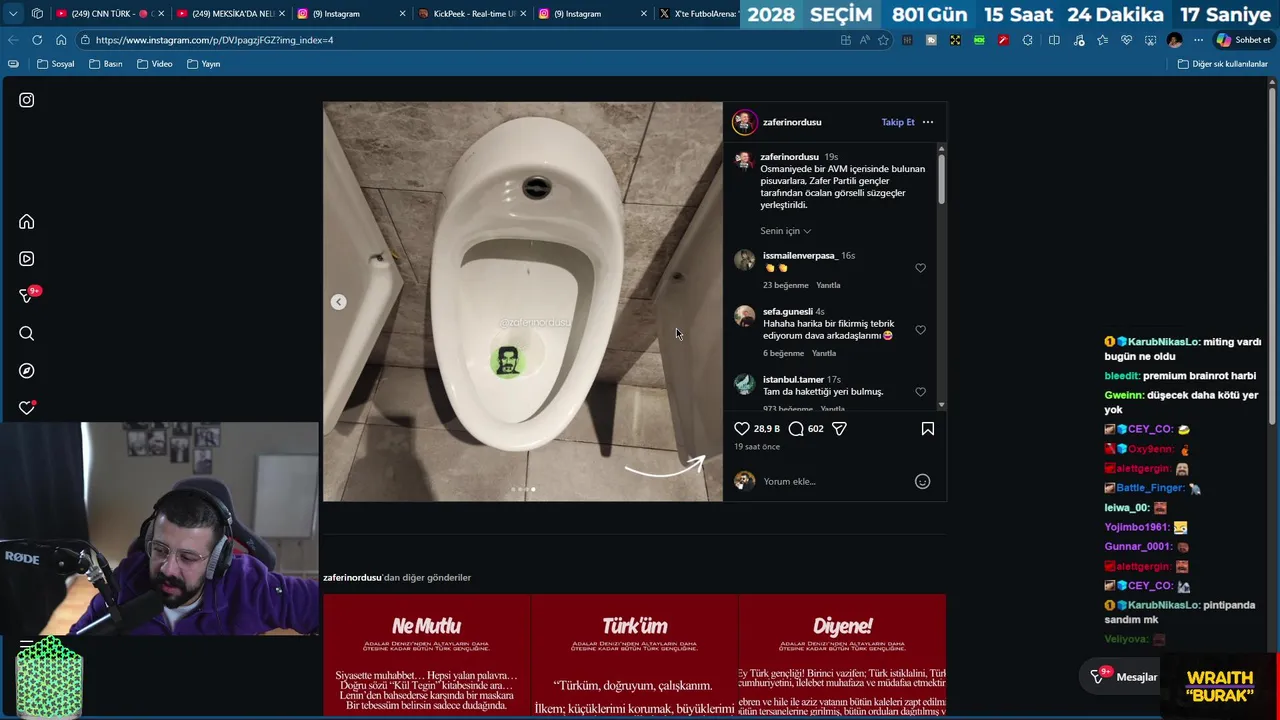
Task: Toggle split screen icon in toolbar
Action: click(1054, 40)
